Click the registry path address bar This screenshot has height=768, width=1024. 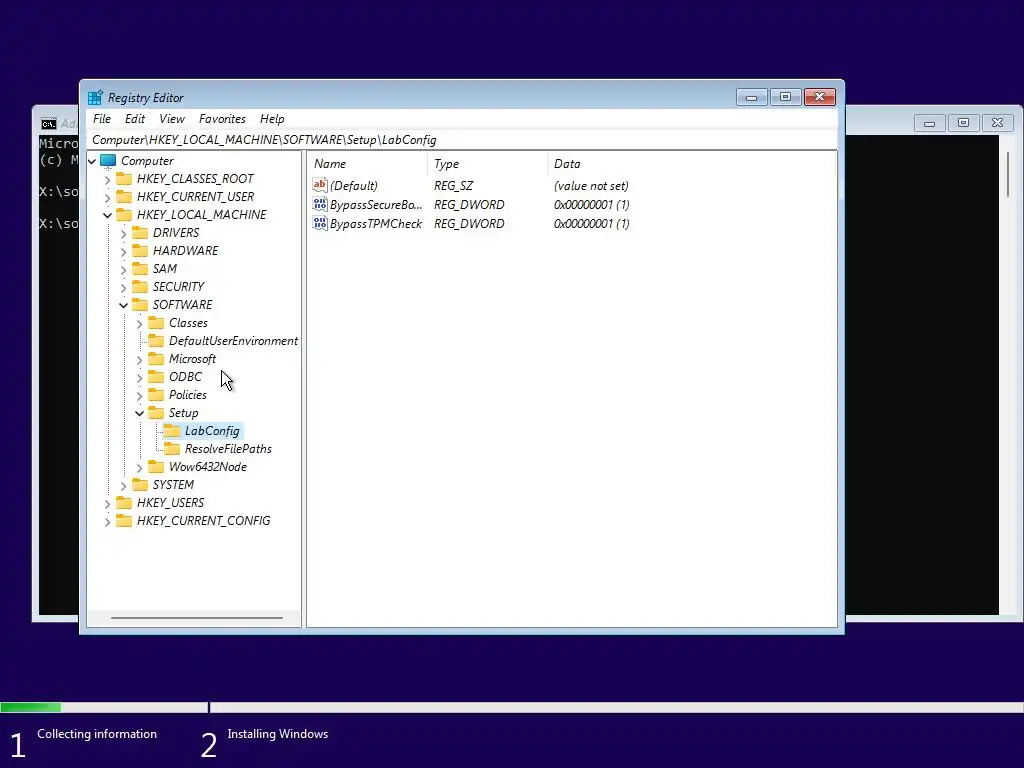[462, 140]
